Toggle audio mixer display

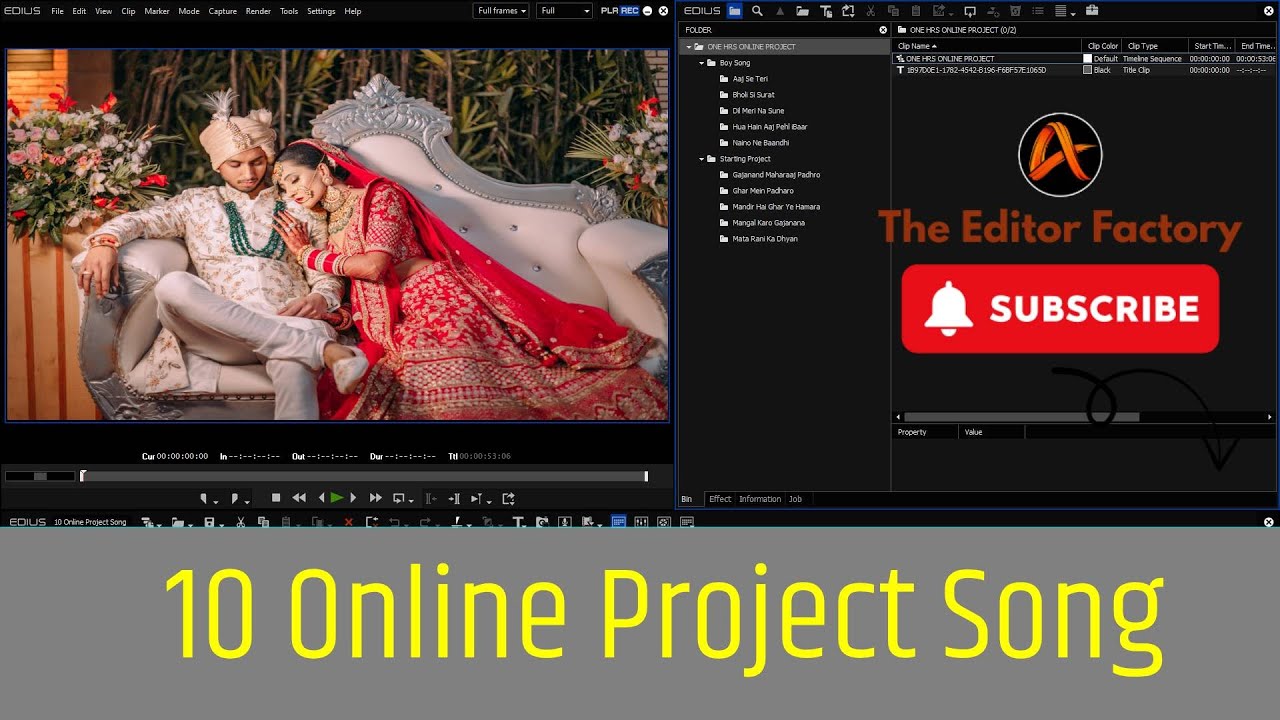[x=640, y=522]
